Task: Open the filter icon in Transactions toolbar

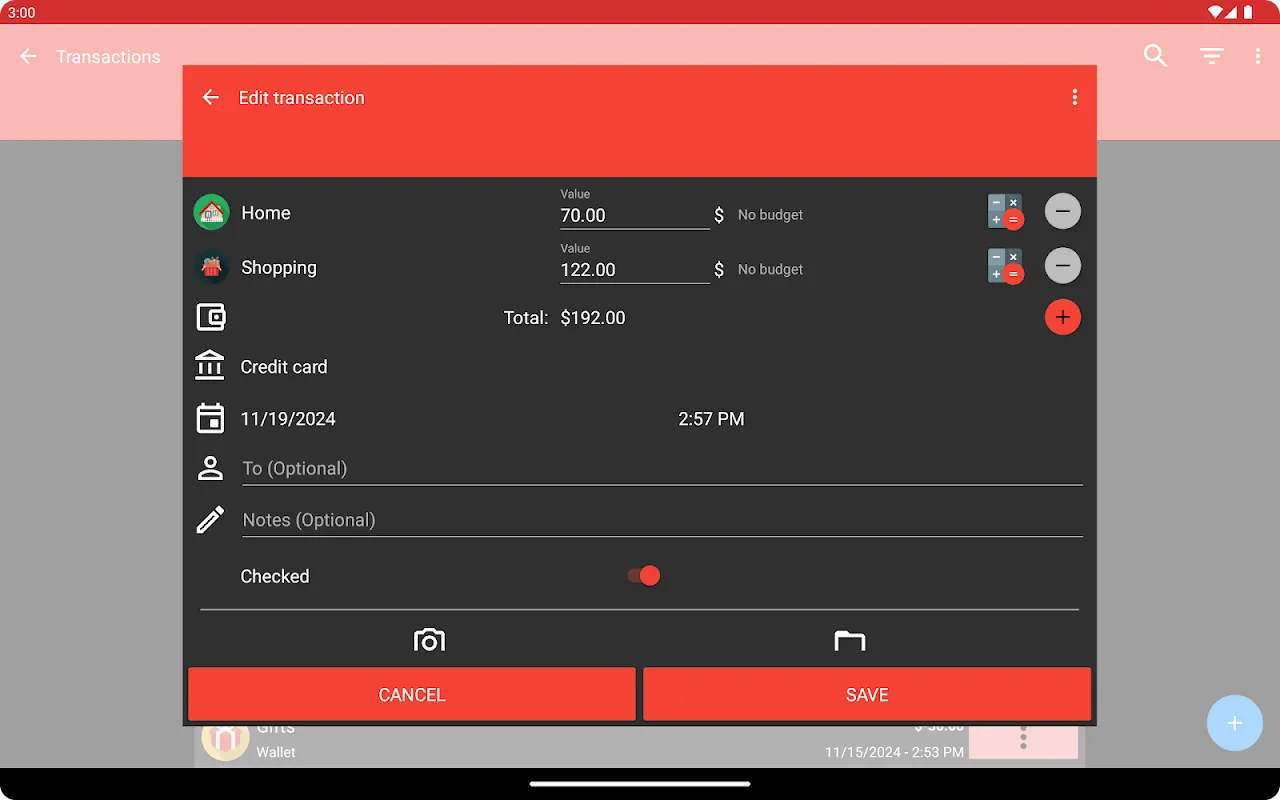Action: (1212, 56)
